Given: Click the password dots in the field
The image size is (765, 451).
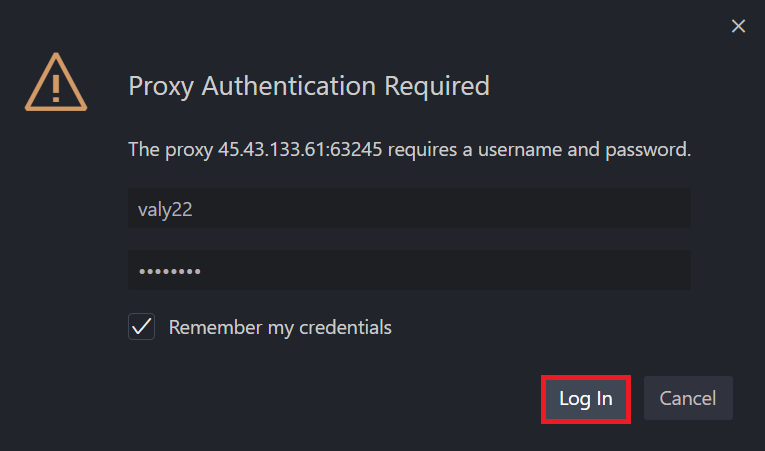Looking at the screenshot, I should click(170, 271).
